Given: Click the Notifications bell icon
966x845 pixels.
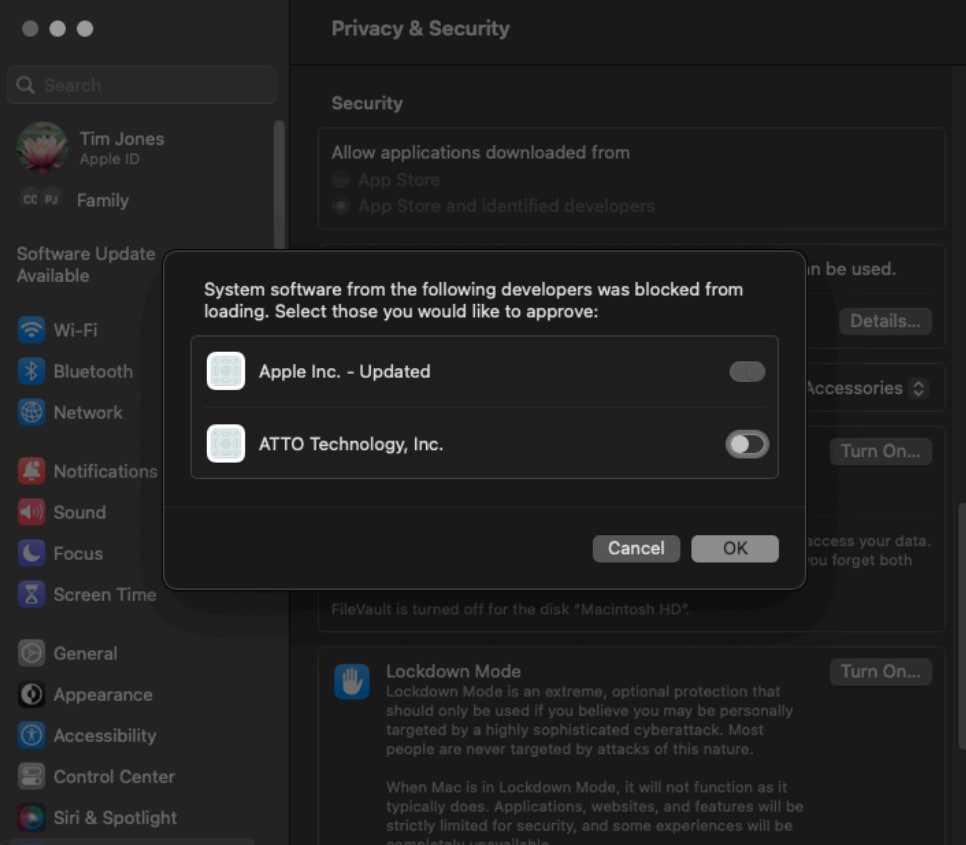Looking at the screenshot, I should [x=32, y=471].
